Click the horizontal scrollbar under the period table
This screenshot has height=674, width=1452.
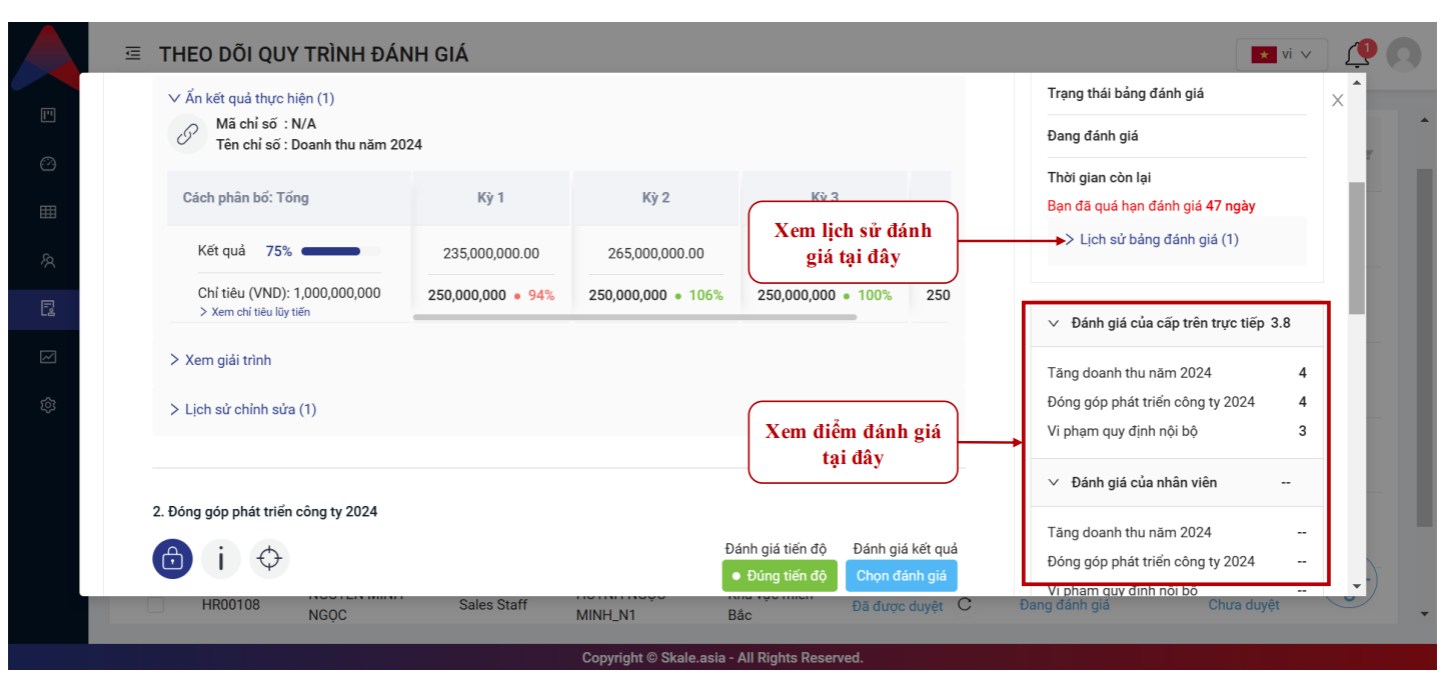(635, 317)
